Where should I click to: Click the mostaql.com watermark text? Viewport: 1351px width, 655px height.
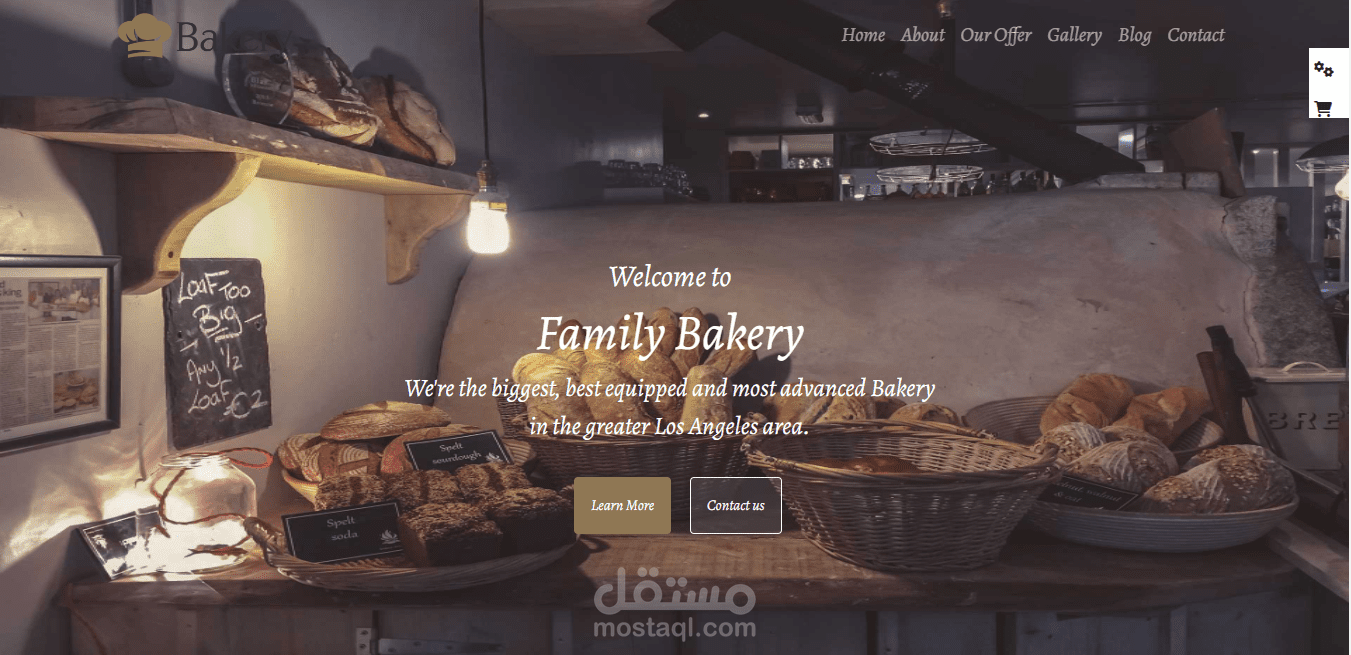click(675, 628)
